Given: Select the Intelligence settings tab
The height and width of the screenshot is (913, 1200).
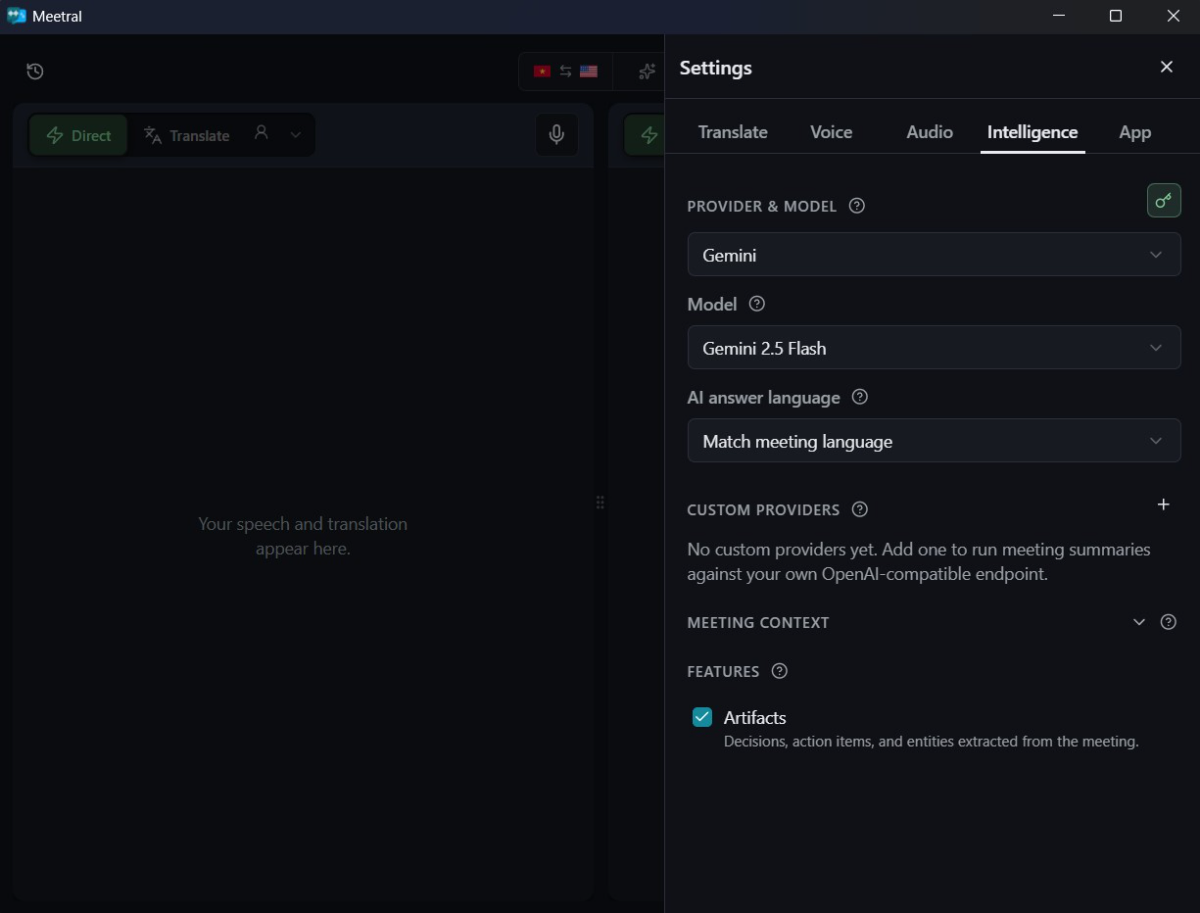Looking at the screenshot, I should point(1032,132).
